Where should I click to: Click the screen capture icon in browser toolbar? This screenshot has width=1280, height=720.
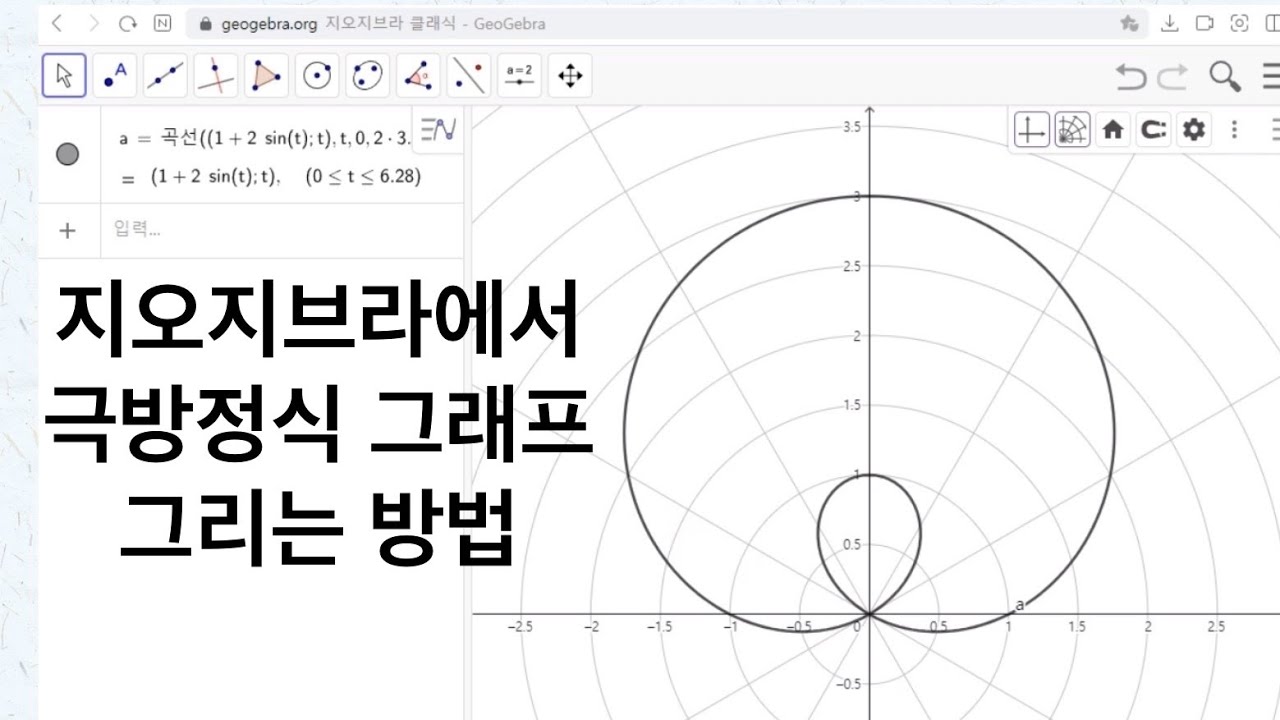click(x=1239, y=23)
